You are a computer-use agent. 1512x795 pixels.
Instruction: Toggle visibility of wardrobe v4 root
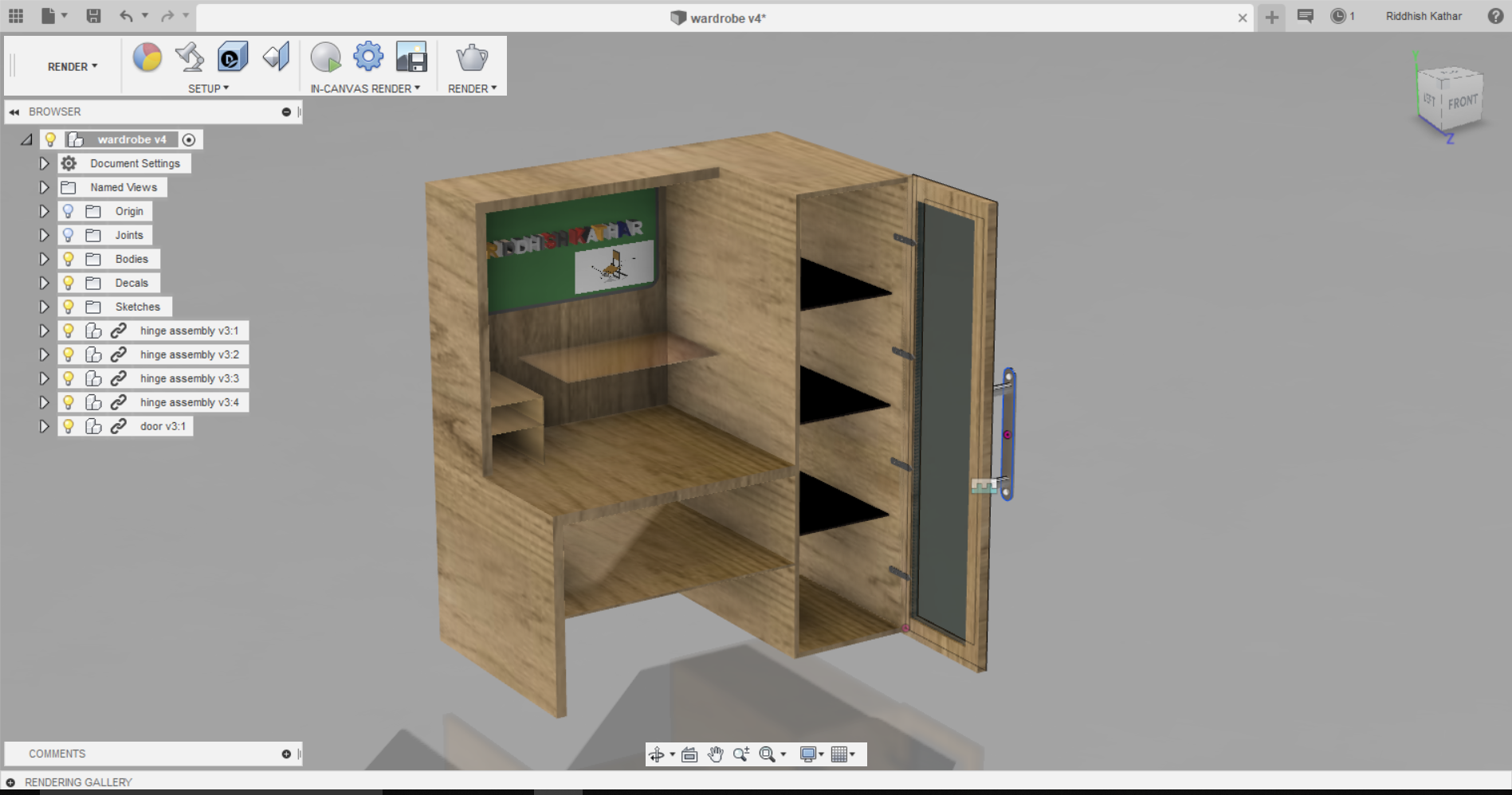click(50, 139)
